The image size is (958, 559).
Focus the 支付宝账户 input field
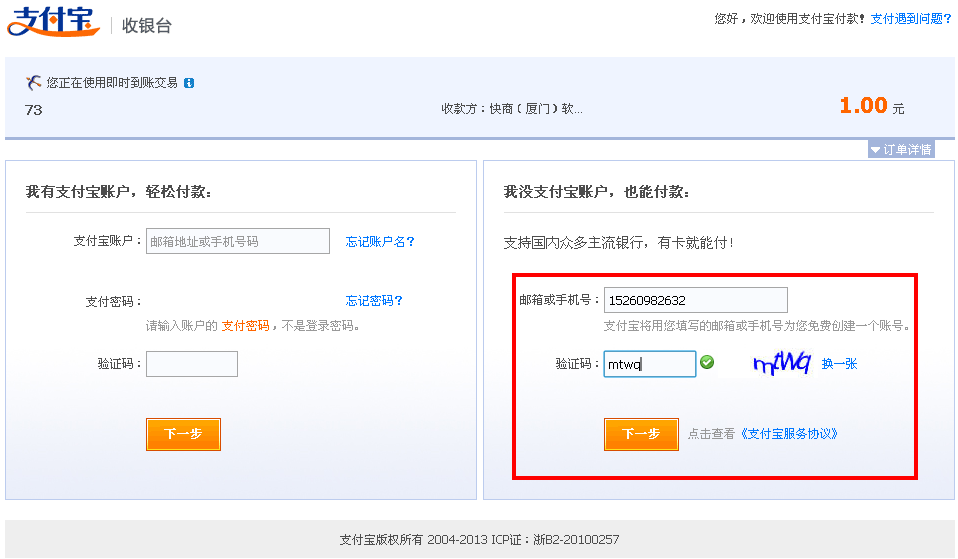coord(237,241)
